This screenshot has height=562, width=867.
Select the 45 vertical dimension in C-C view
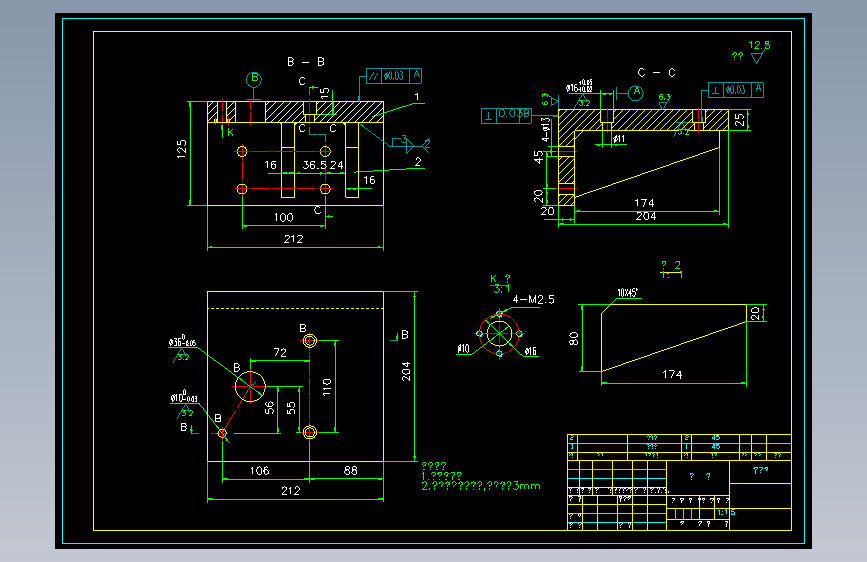[539, 158]
